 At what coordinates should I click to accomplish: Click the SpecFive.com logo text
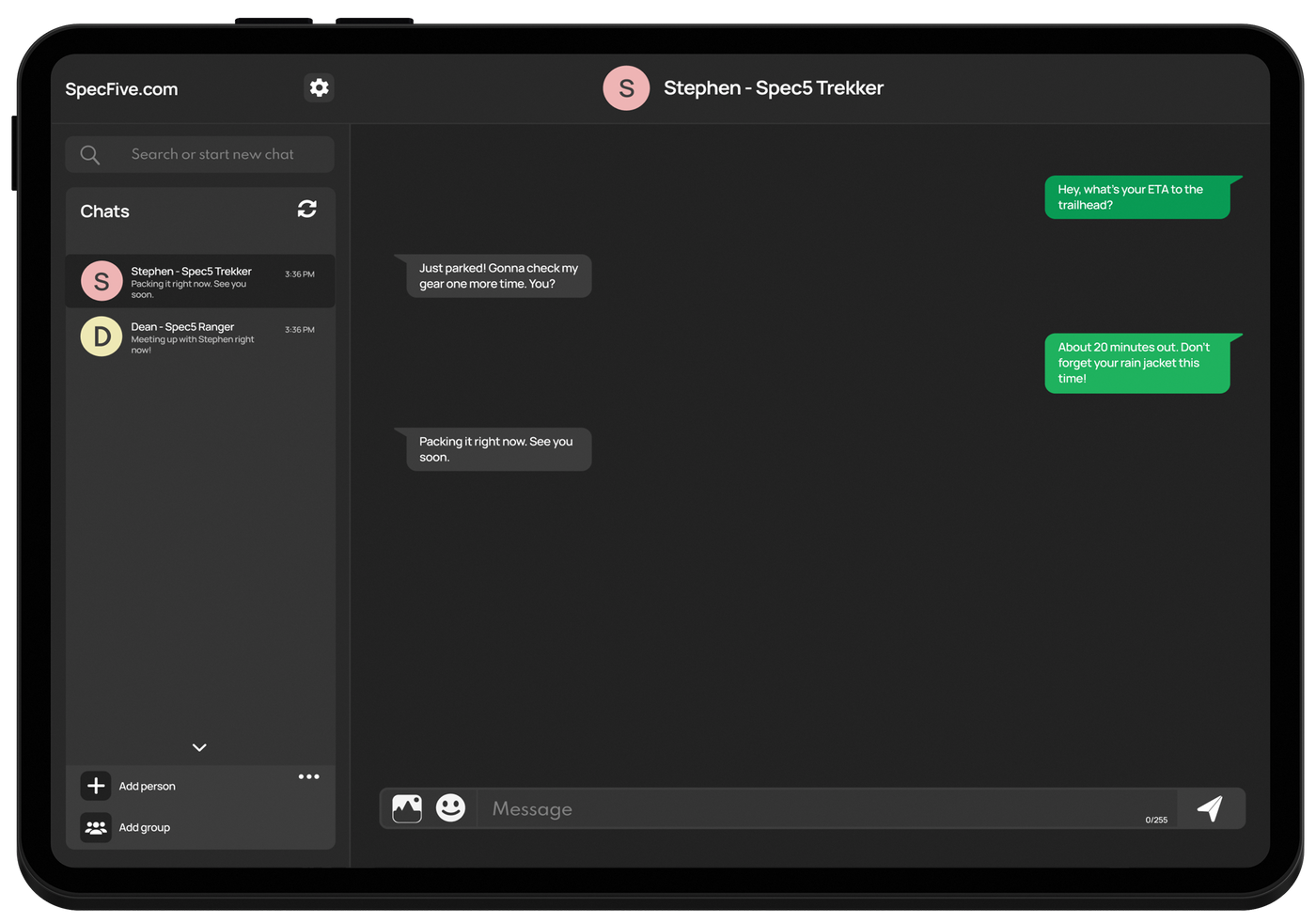point(121,89)
